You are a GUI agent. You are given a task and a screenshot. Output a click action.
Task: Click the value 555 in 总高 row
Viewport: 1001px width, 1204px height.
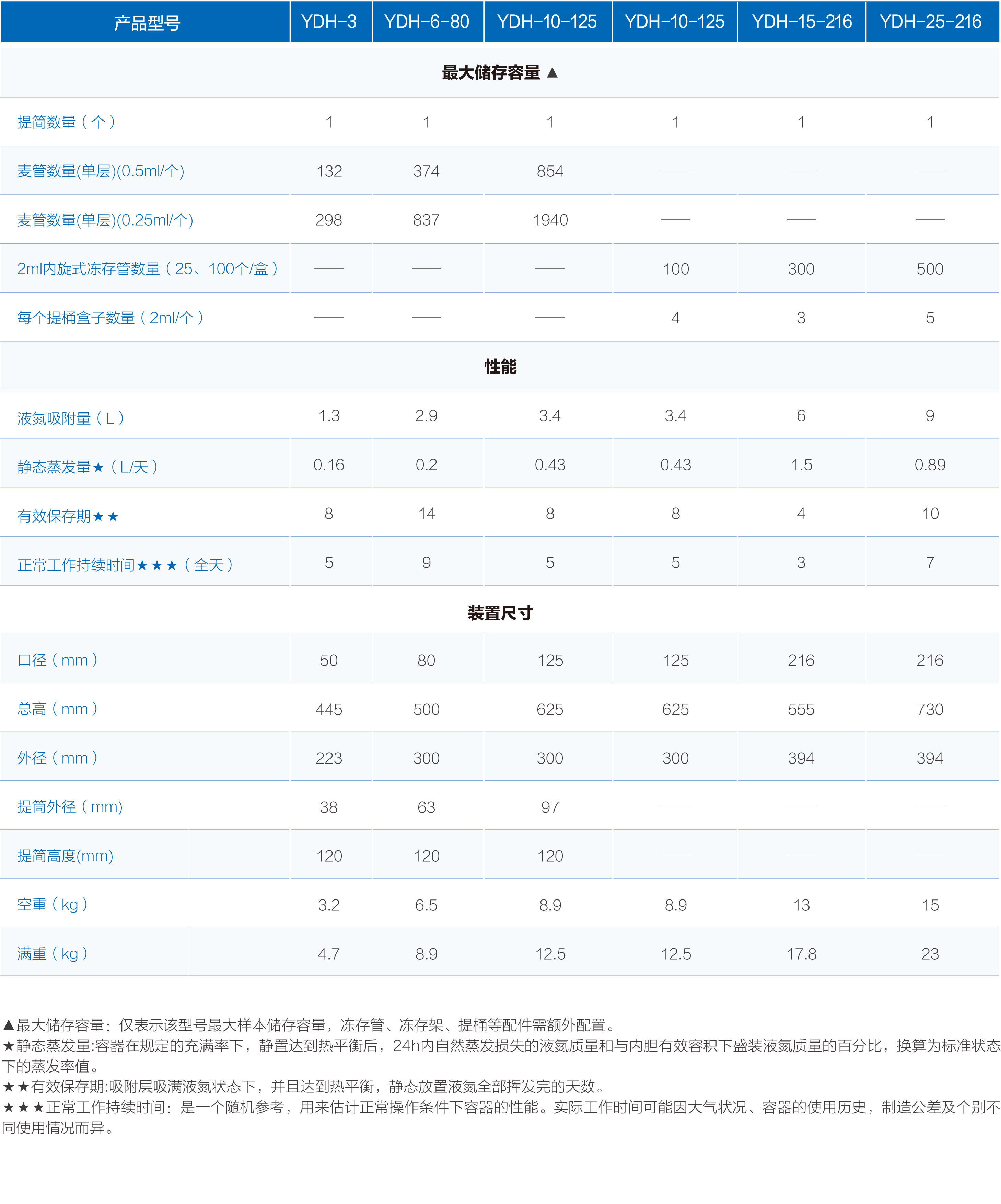click(x=801, y=709)
